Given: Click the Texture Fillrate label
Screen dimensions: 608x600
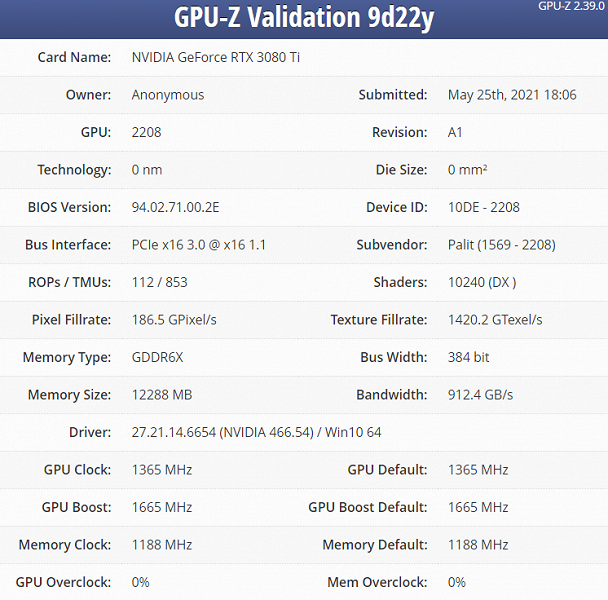Looking at the screenshot, I should [379, 320].
